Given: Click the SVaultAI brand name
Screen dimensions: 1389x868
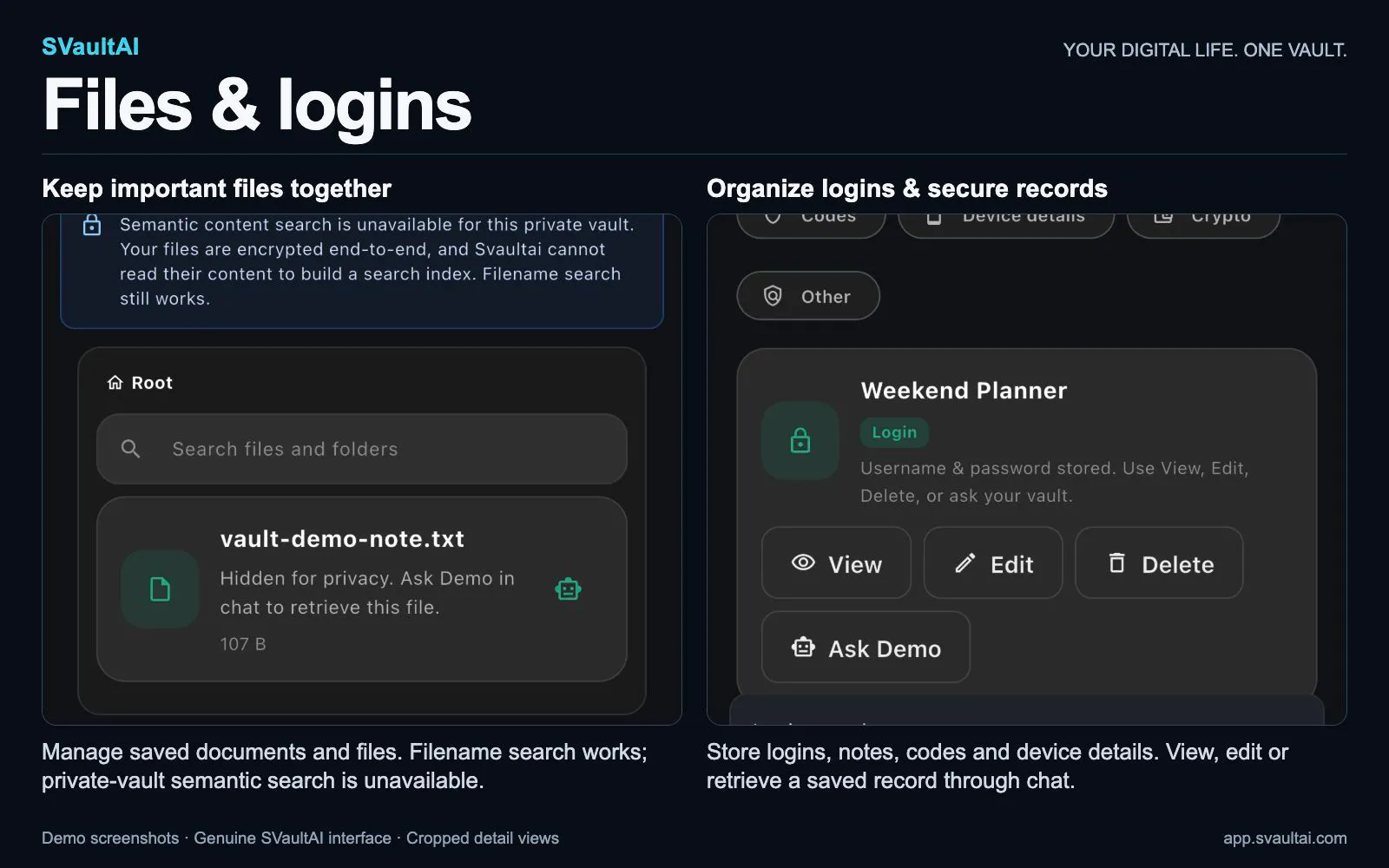Looking at the screenshot, I should point(90,47).
